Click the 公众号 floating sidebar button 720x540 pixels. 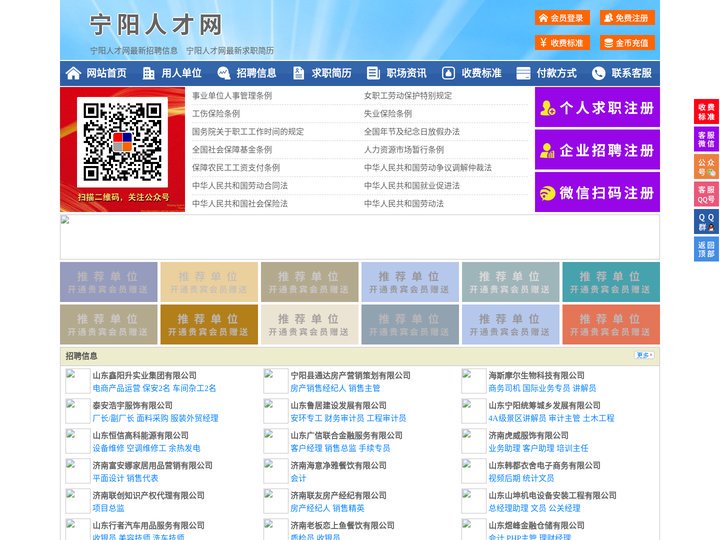[x=706, y=167]
